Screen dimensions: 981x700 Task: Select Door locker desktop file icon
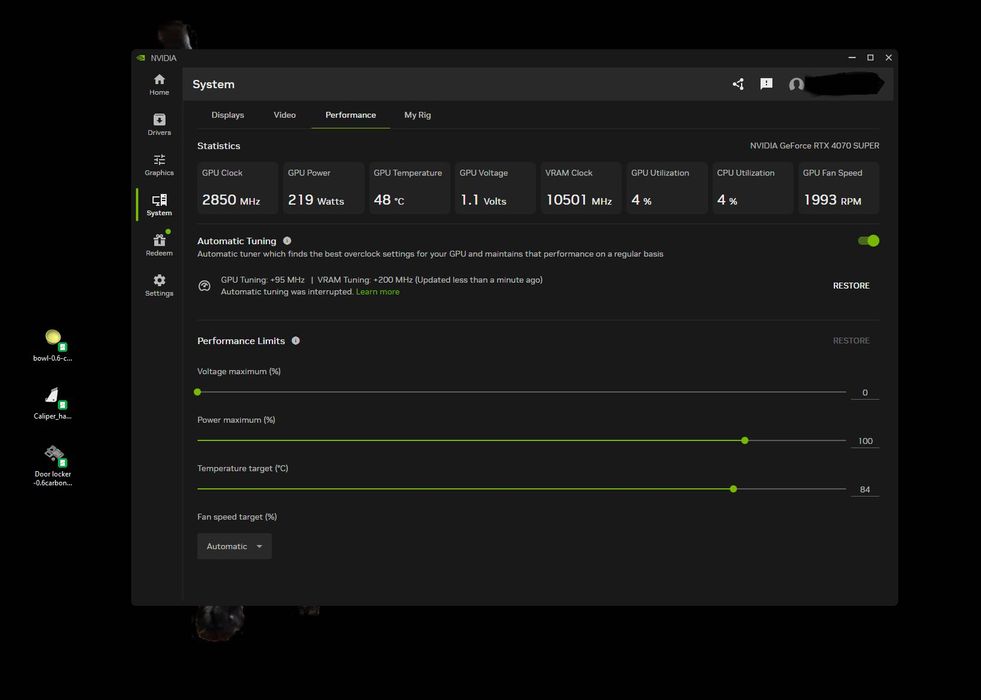[x=53, y=465]
